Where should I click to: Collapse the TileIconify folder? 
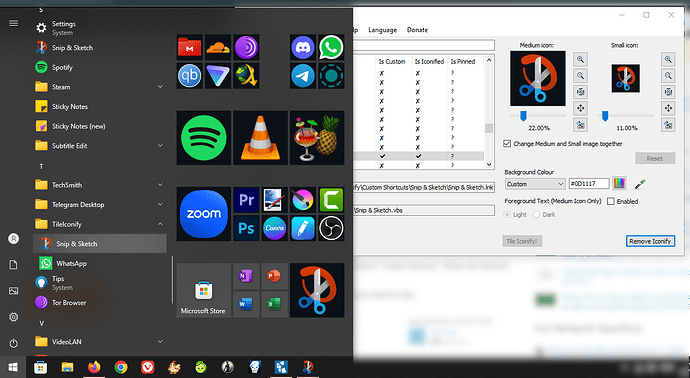pyautogui.click(x=160, y=224)
